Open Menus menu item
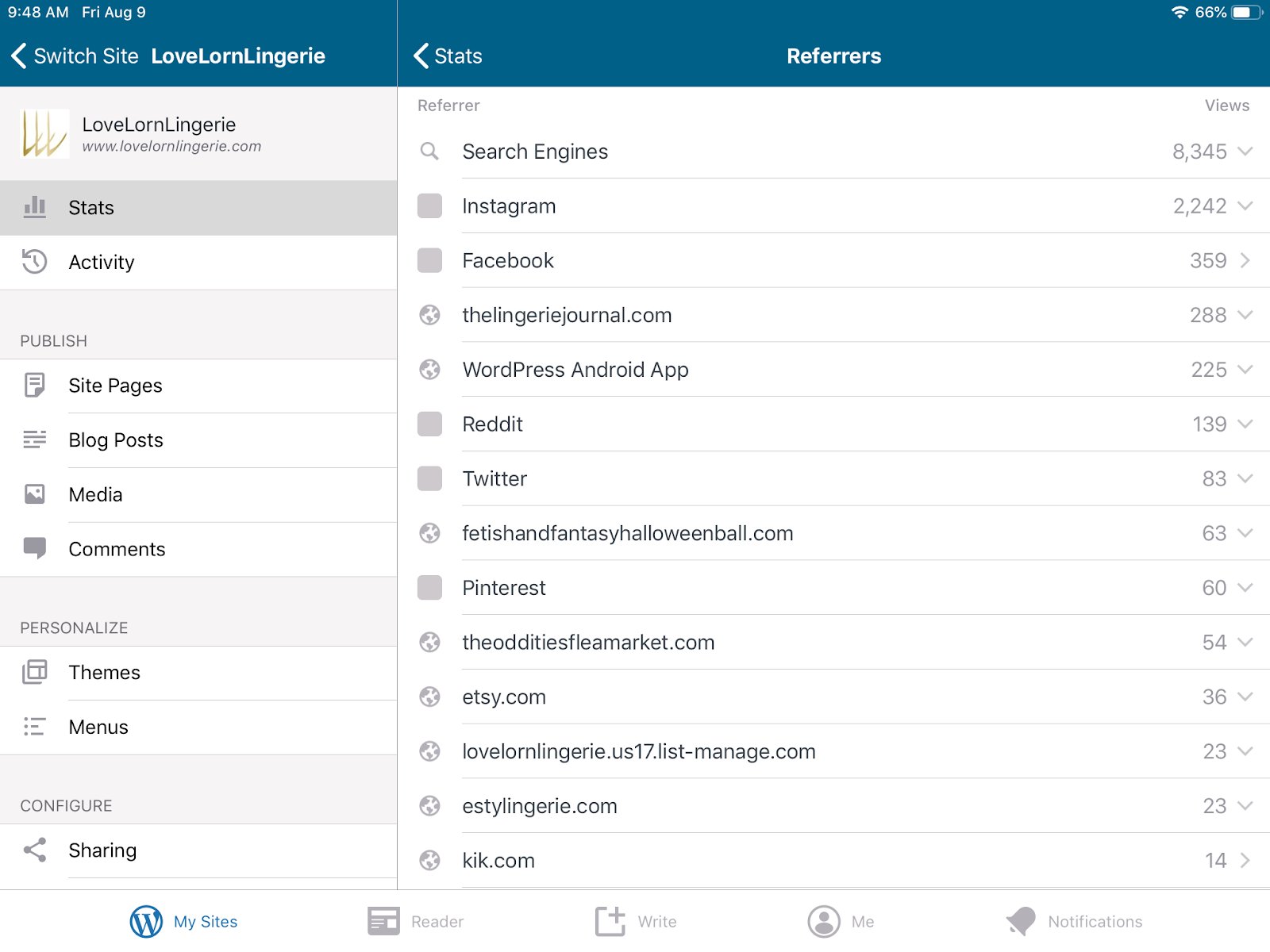 (x=198, y=727)
